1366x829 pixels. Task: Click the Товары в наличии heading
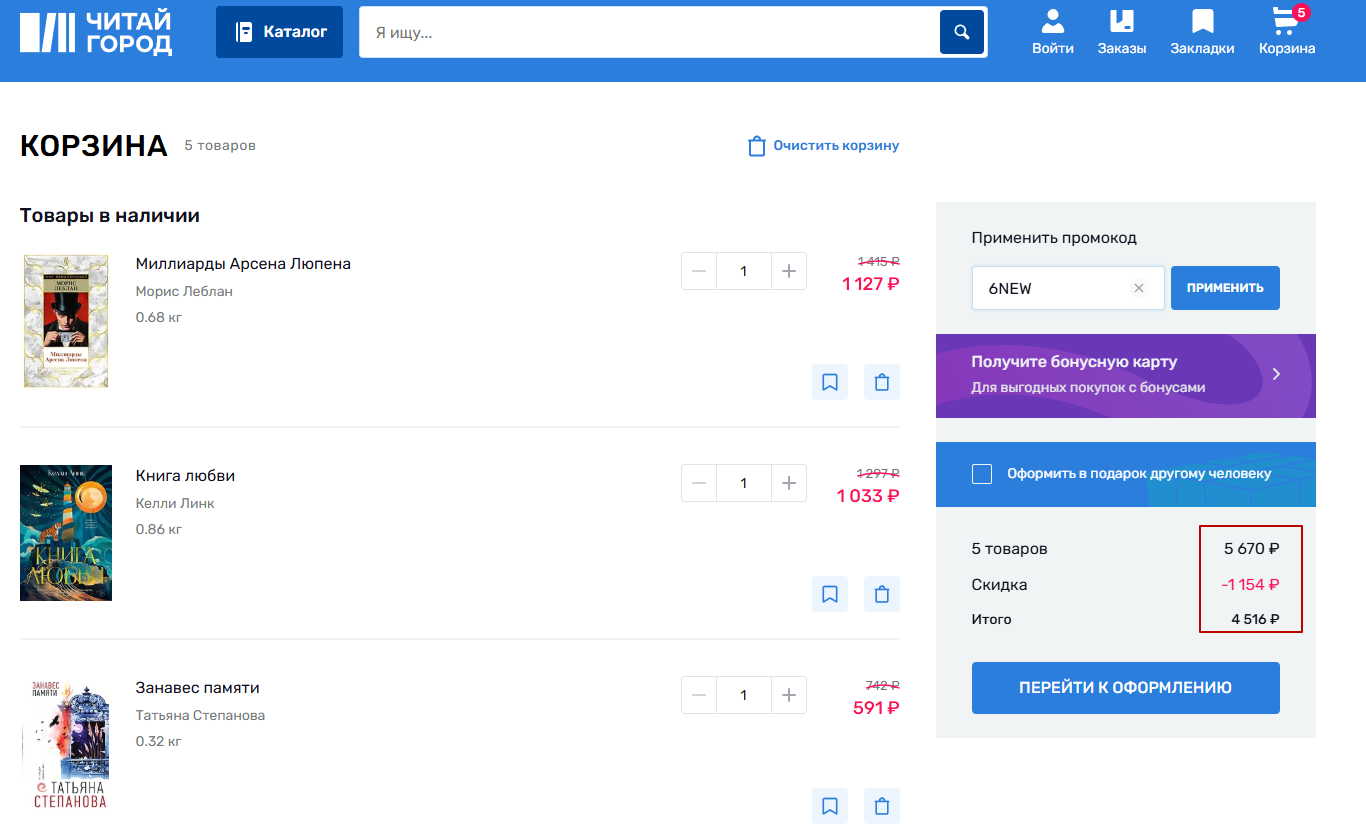(x=110, y=215)
